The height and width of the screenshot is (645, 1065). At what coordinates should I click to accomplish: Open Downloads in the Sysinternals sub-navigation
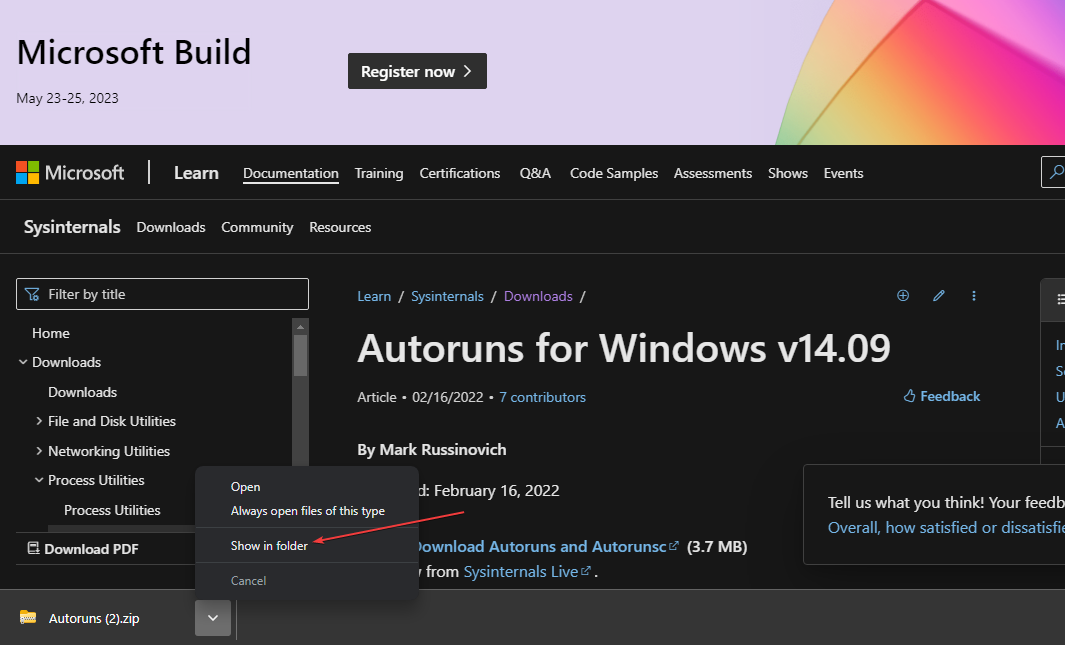[x=171, y=227]
